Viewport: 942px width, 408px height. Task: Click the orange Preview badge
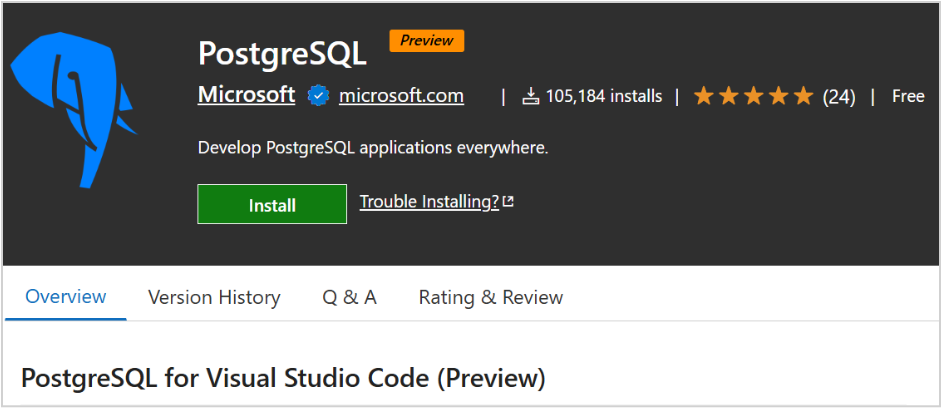[x=427, y=41]
